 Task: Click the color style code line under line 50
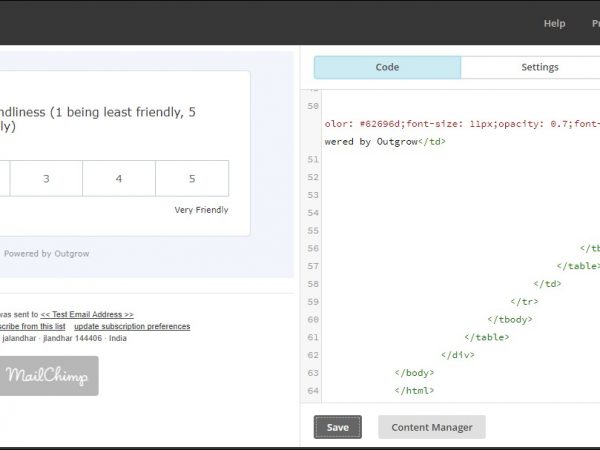460,124
